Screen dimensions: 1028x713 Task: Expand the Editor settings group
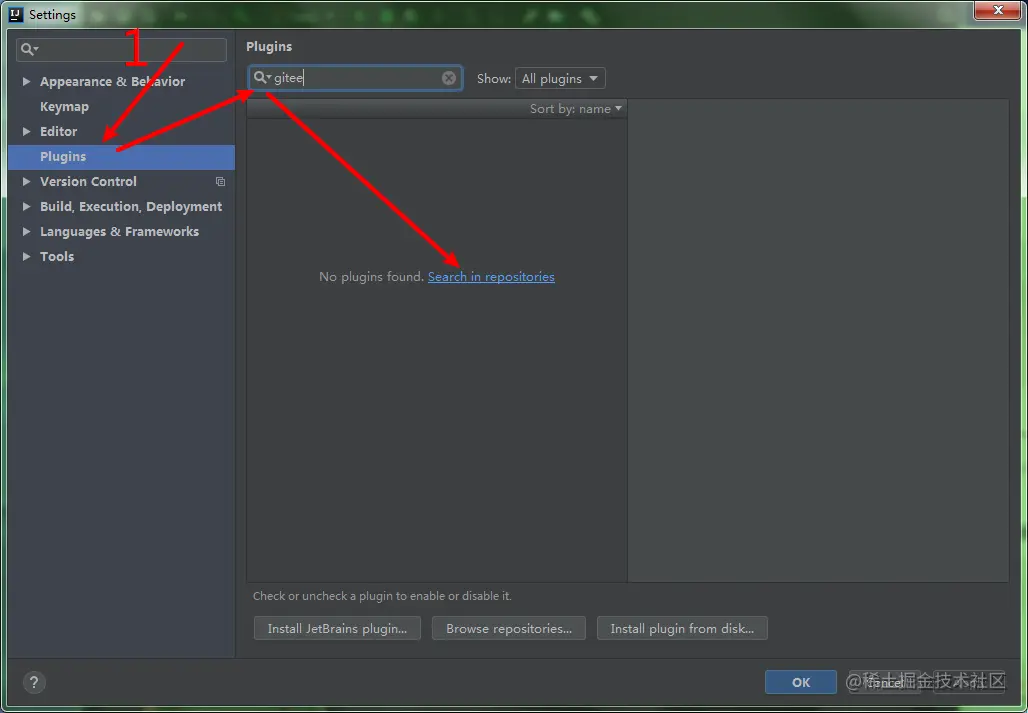pos(26,131)
